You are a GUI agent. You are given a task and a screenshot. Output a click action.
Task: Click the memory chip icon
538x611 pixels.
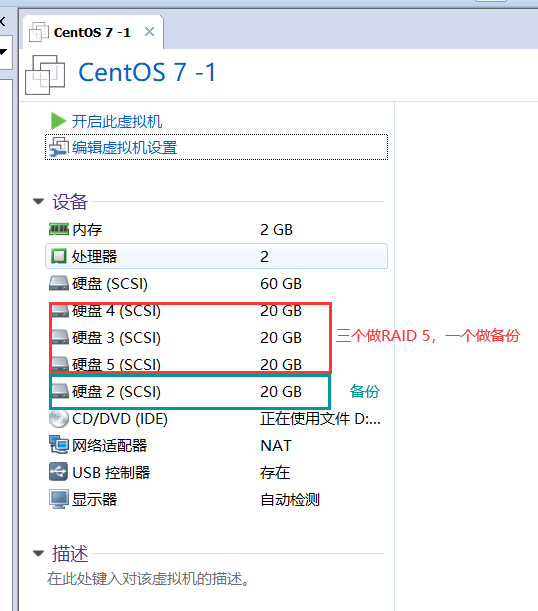click(x=59, y=229)
